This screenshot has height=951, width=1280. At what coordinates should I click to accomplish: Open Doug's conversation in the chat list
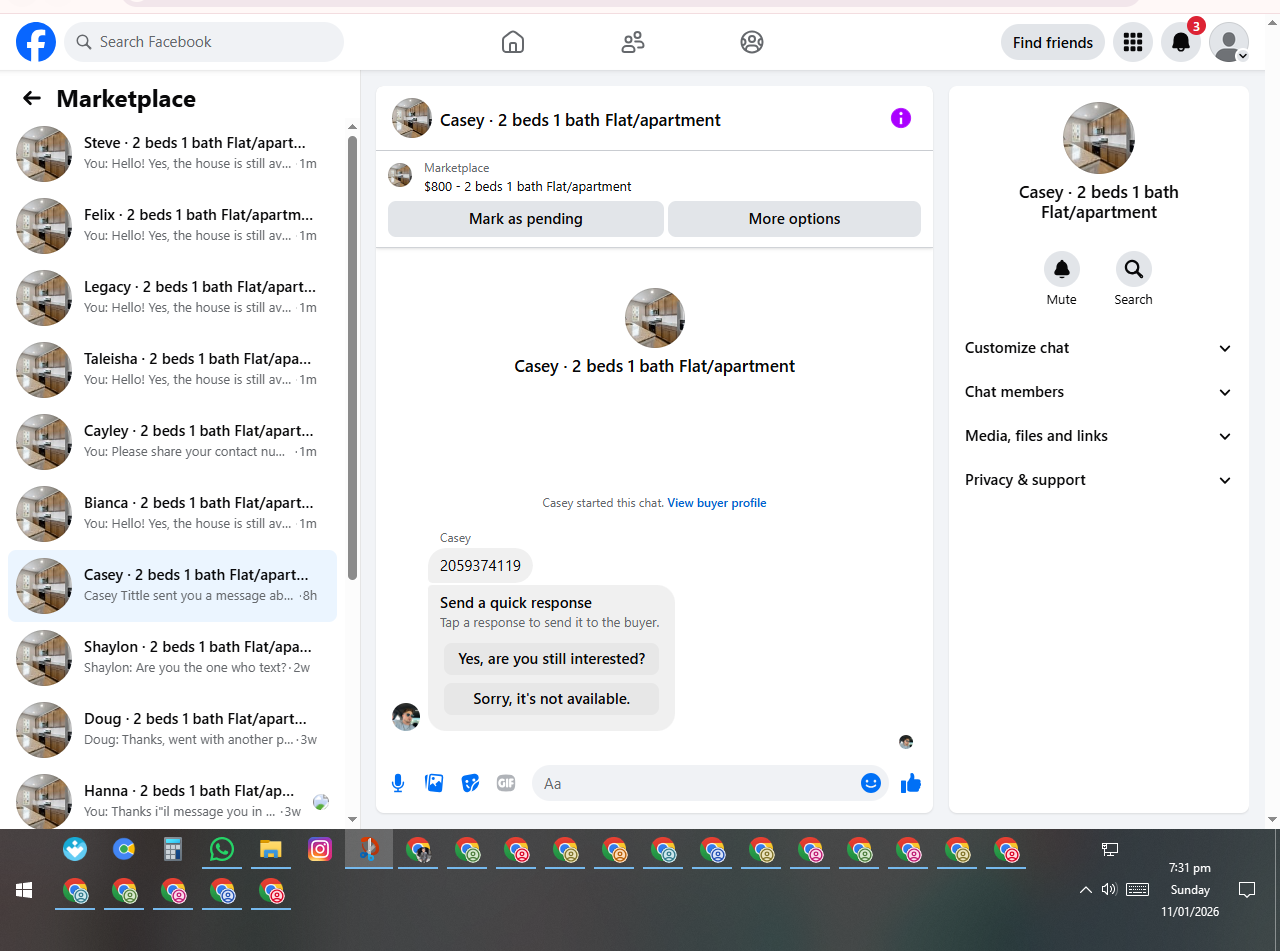172,730
